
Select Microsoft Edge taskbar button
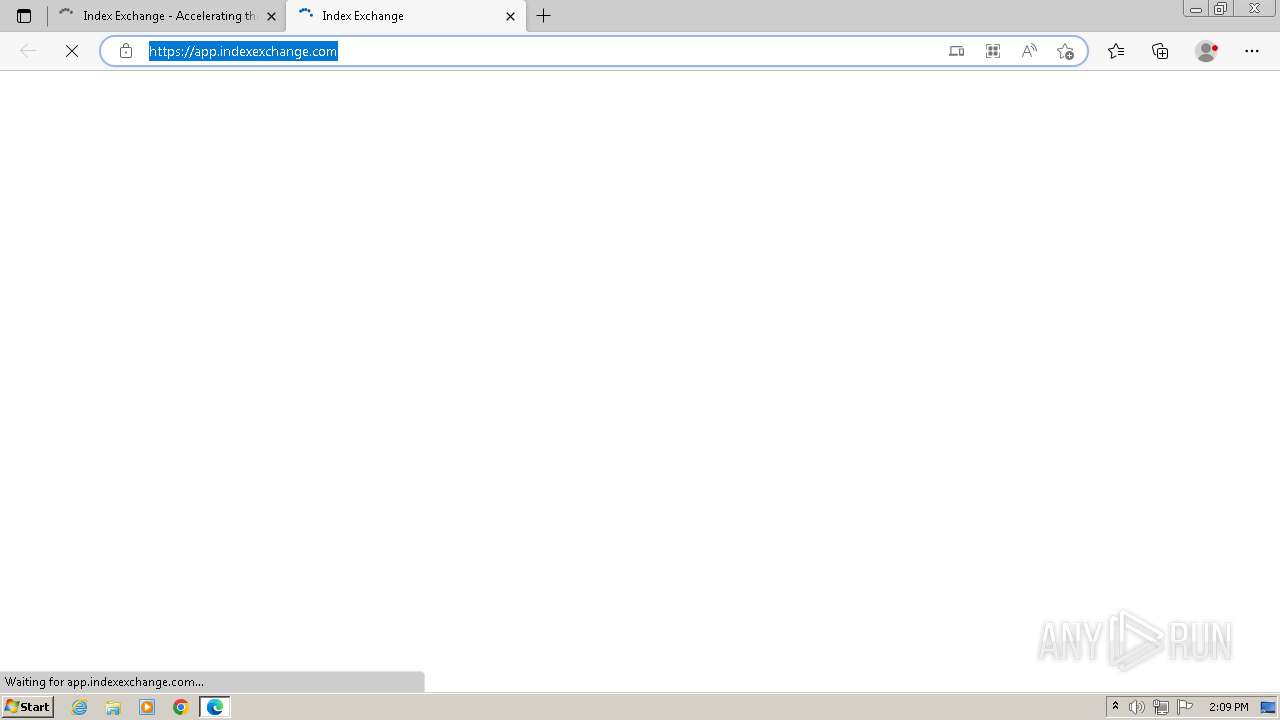pos(215,707)
